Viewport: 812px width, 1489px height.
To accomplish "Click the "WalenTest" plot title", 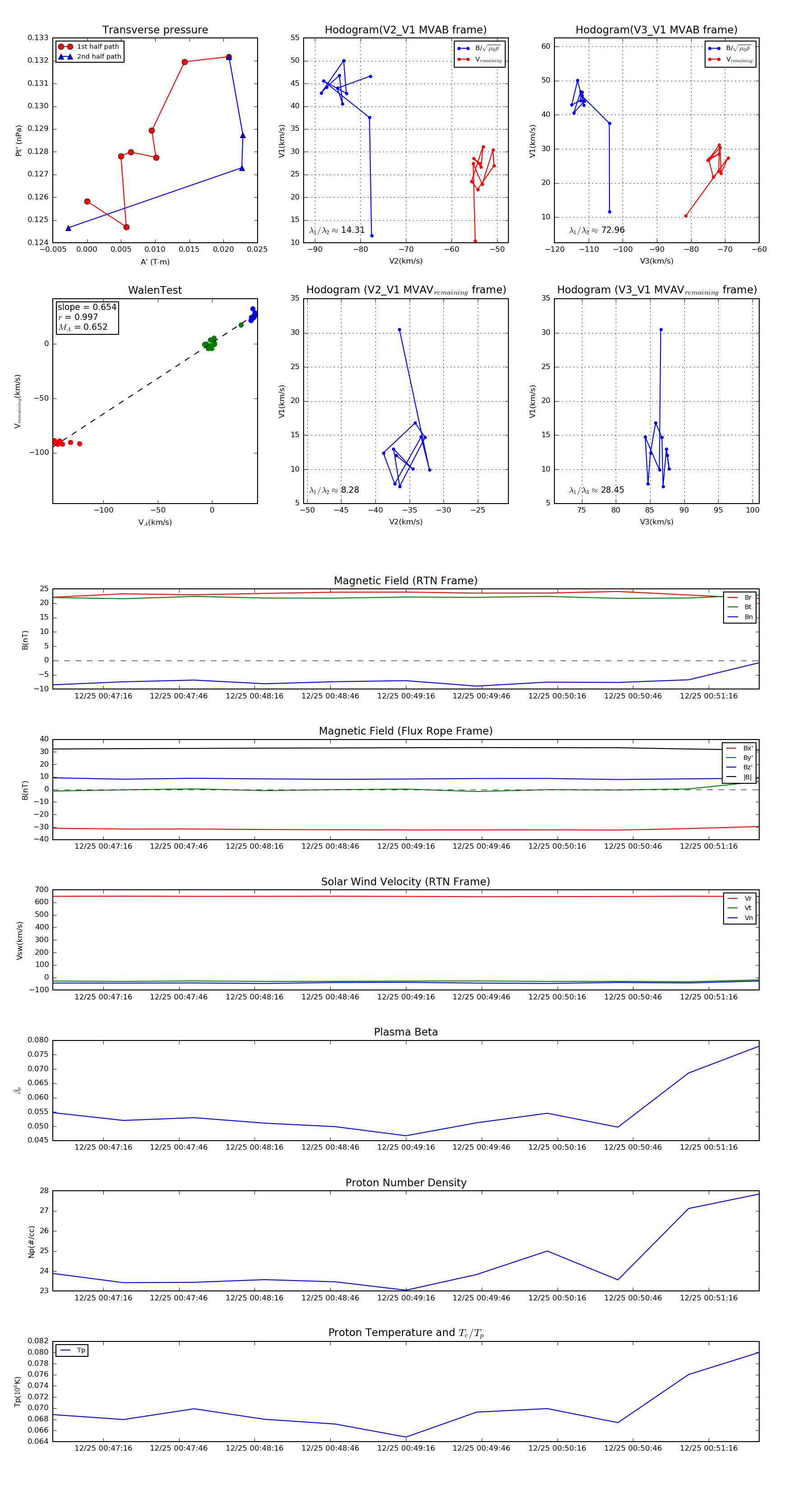I will pos(155,290).
